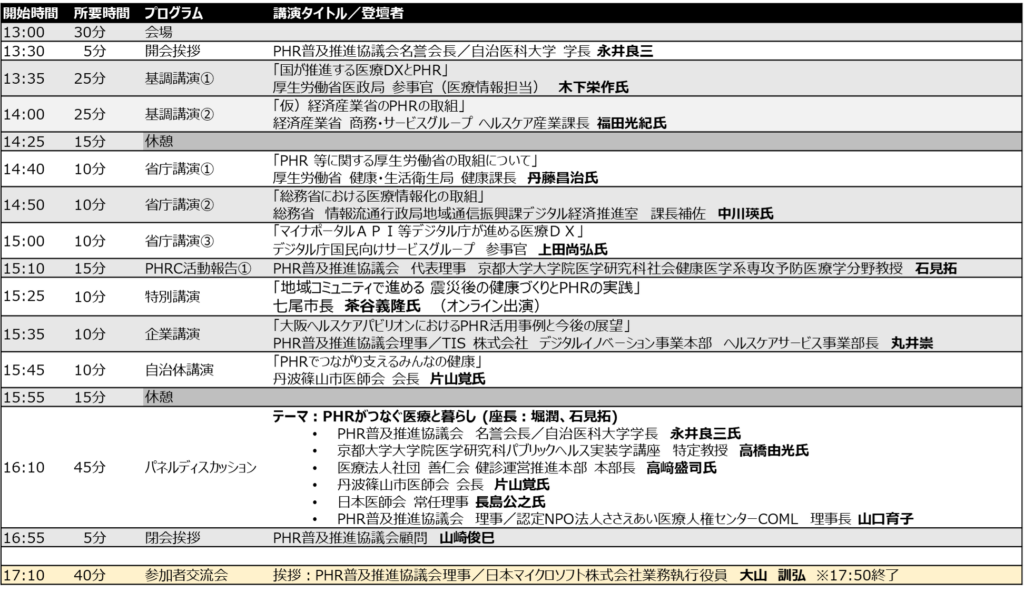Click speaker name 中川瑛氏
1024x592 pixels.
pos(746,214)
